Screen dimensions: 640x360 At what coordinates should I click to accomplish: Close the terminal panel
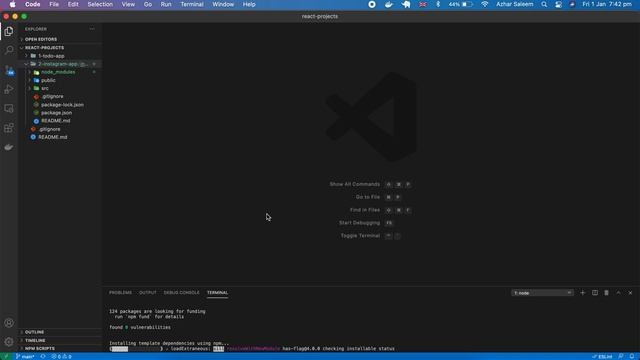(630, 293)
